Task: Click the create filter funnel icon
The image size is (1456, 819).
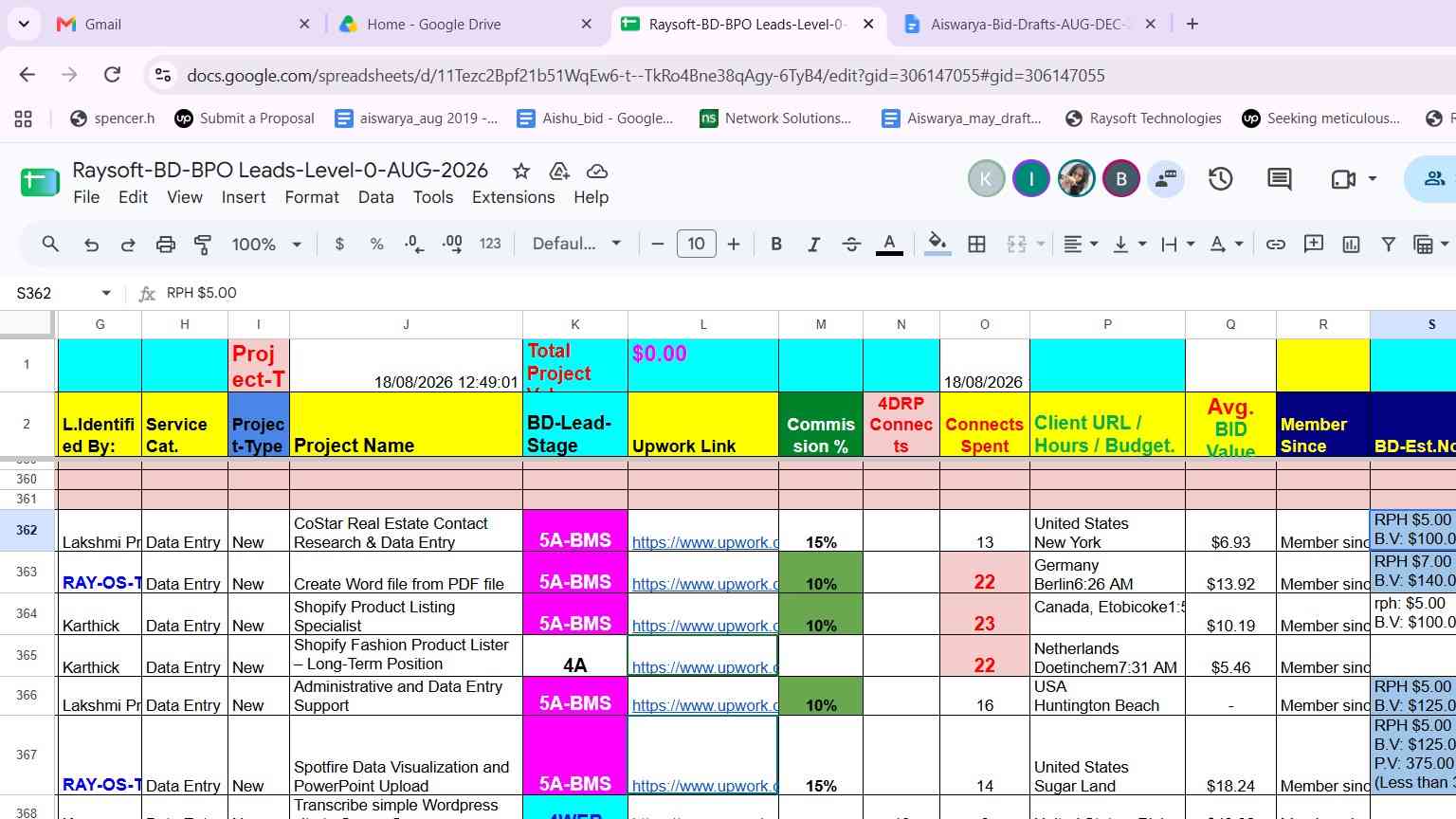Action: (x=1388, y=245)
